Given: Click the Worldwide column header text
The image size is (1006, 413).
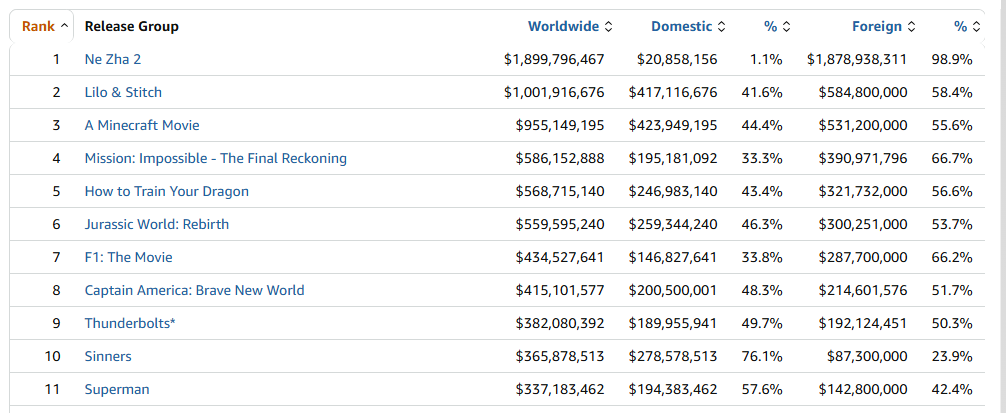Looking at the screenshot, I should pyautogui.click(x=563, y=26).
